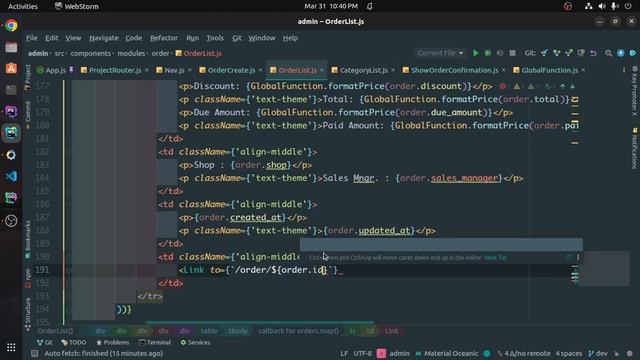Click Activities in the top bar

[23, 6]
